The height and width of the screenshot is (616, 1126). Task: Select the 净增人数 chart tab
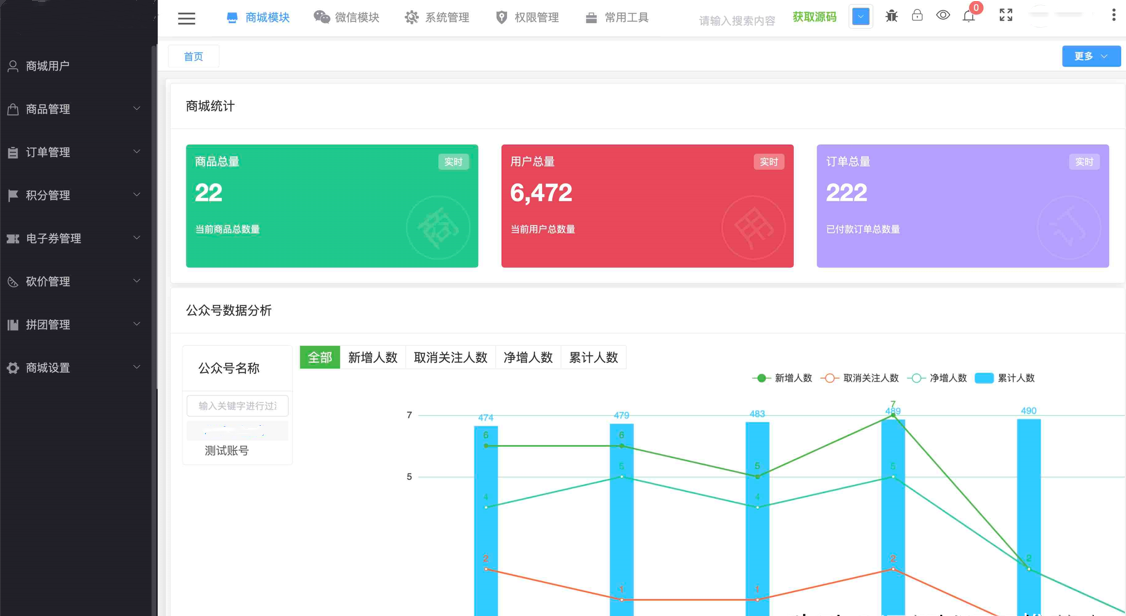click(528, 358)
